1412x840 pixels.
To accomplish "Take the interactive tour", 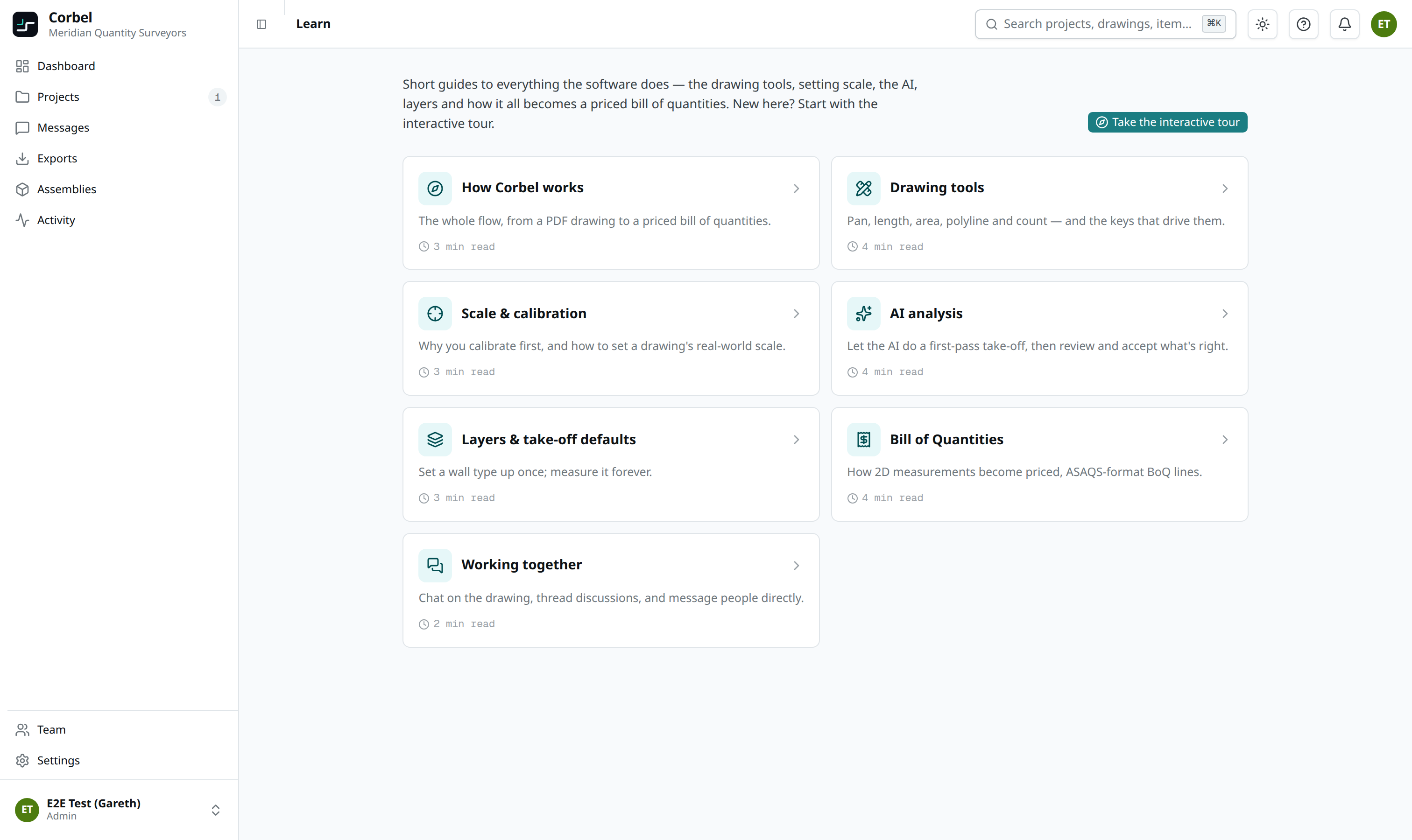I will pyautogui.click(x=1167, y=122).
